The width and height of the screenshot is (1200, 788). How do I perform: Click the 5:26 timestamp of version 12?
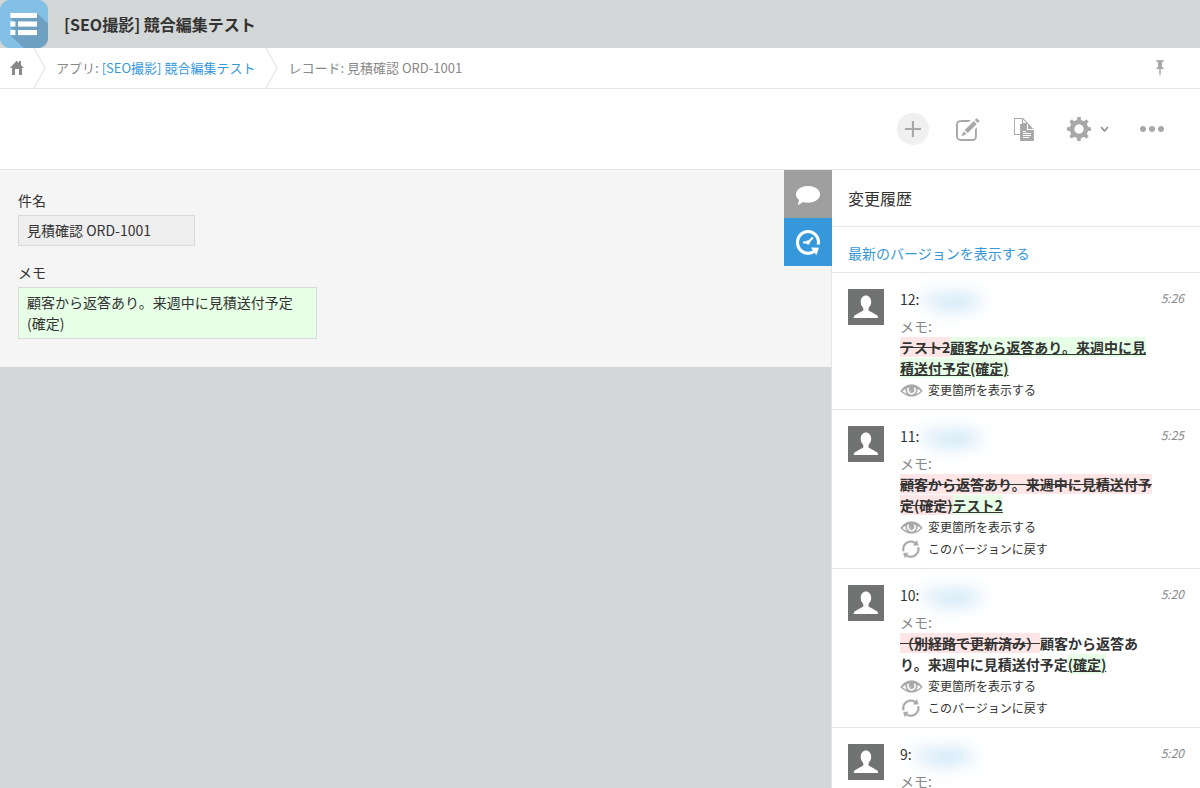click(x=1173, y=298)
